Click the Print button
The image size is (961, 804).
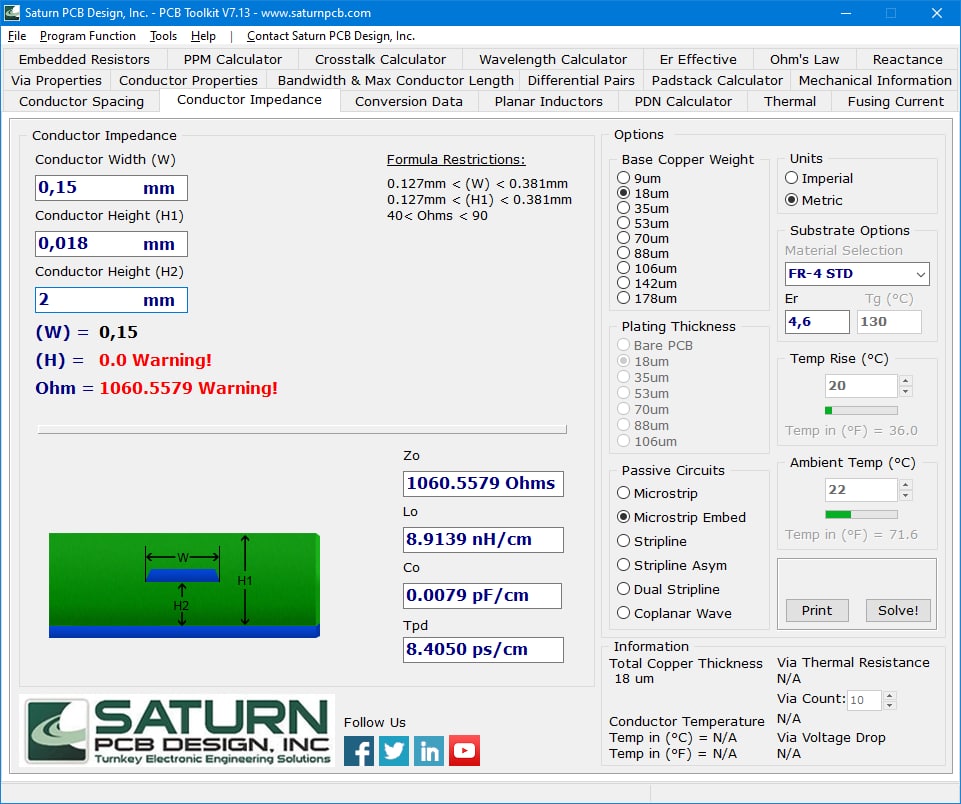point(817,610)
